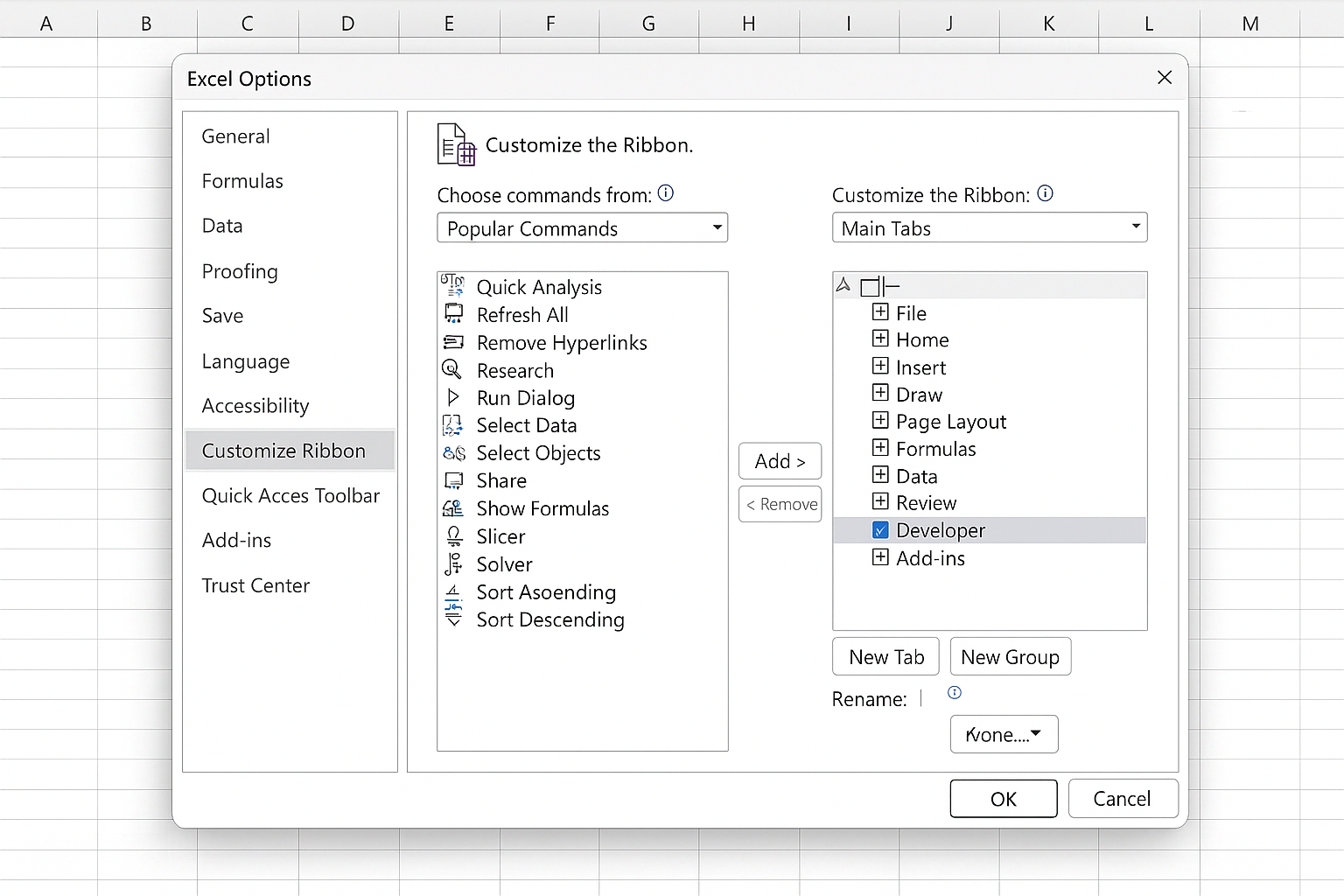Open the Accessibility options category
Viewport: 1344px width, 896px height.
(x=290, y=406)
